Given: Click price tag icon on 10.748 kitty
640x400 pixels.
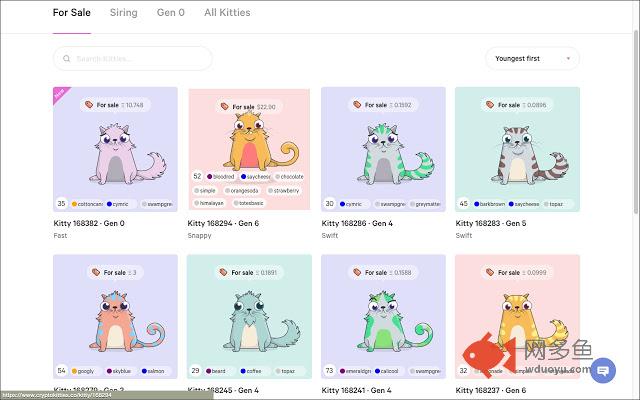Looking at the screenshot, I should pos(89,105).
